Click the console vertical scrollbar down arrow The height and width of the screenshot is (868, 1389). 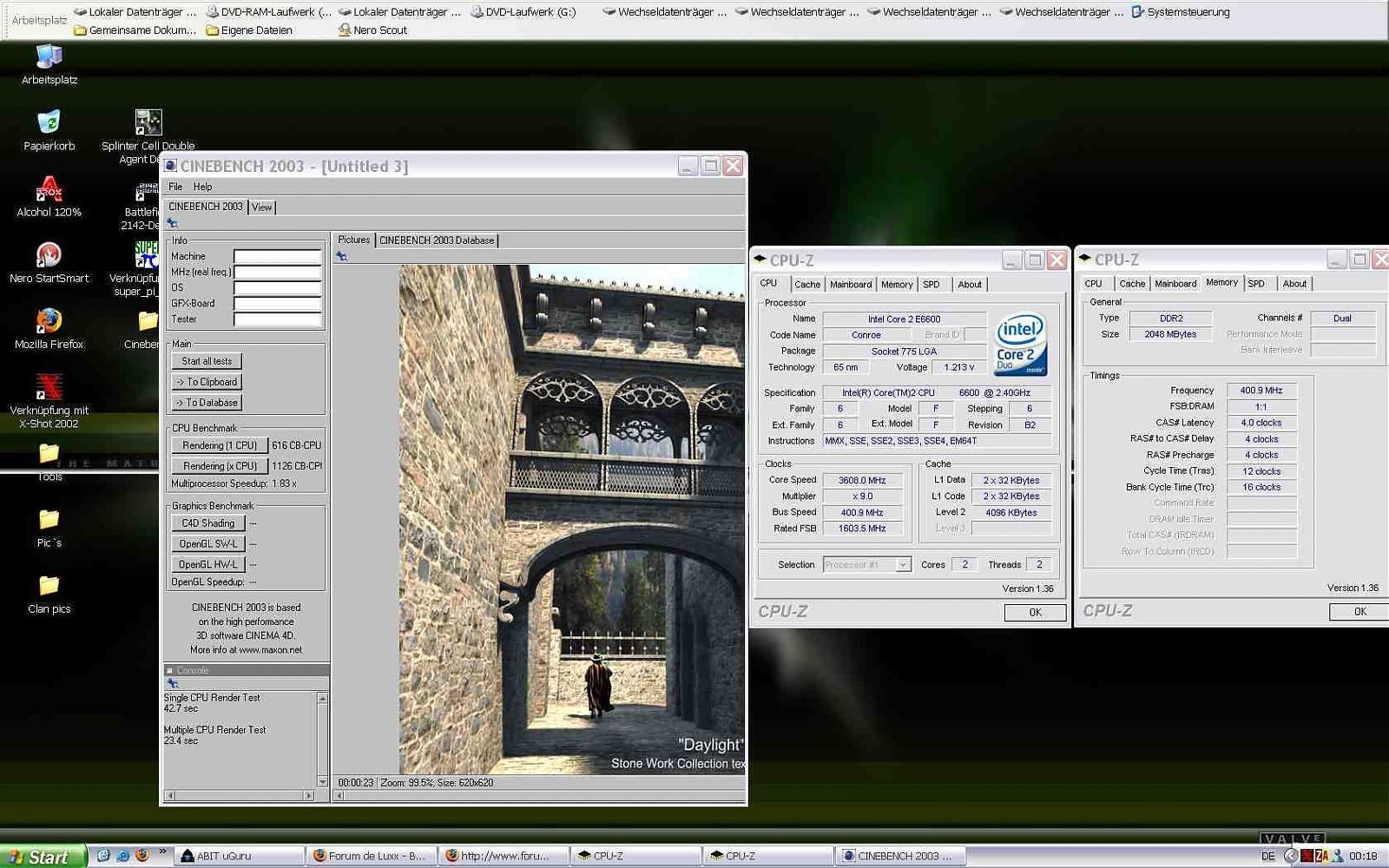322,782
